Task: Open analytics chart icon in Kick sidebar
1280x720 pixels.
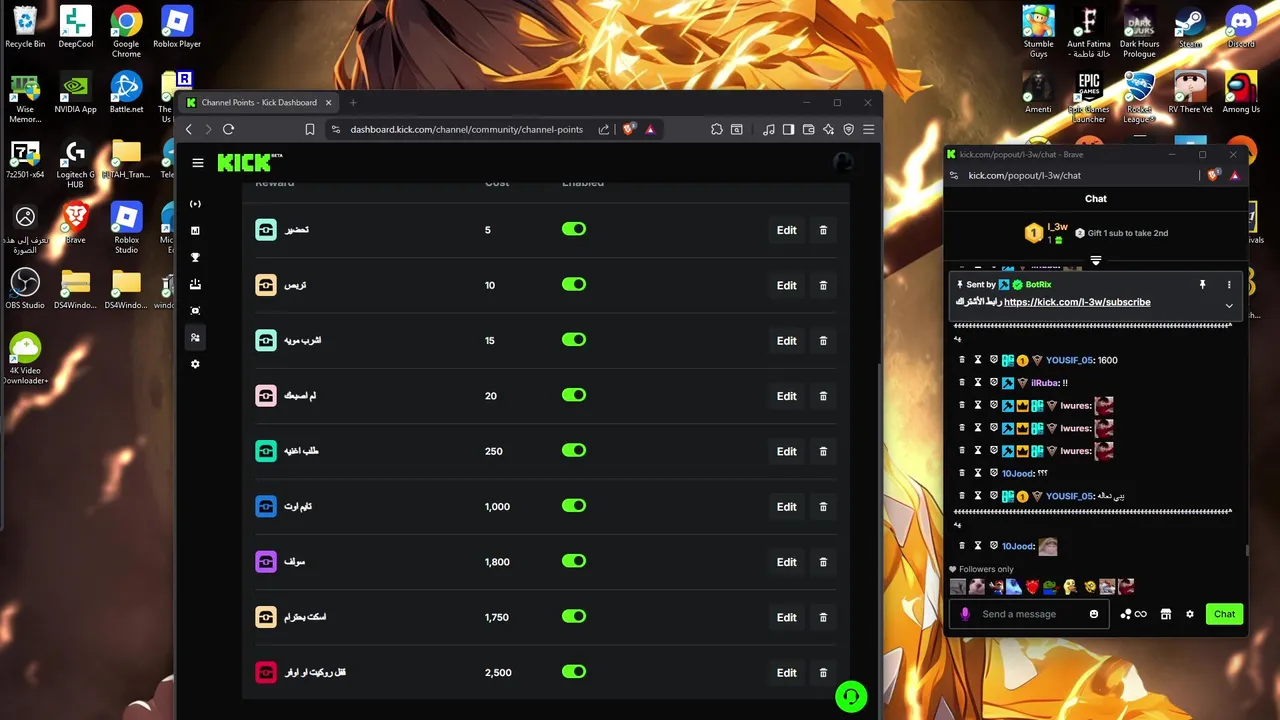Action: 195,231
